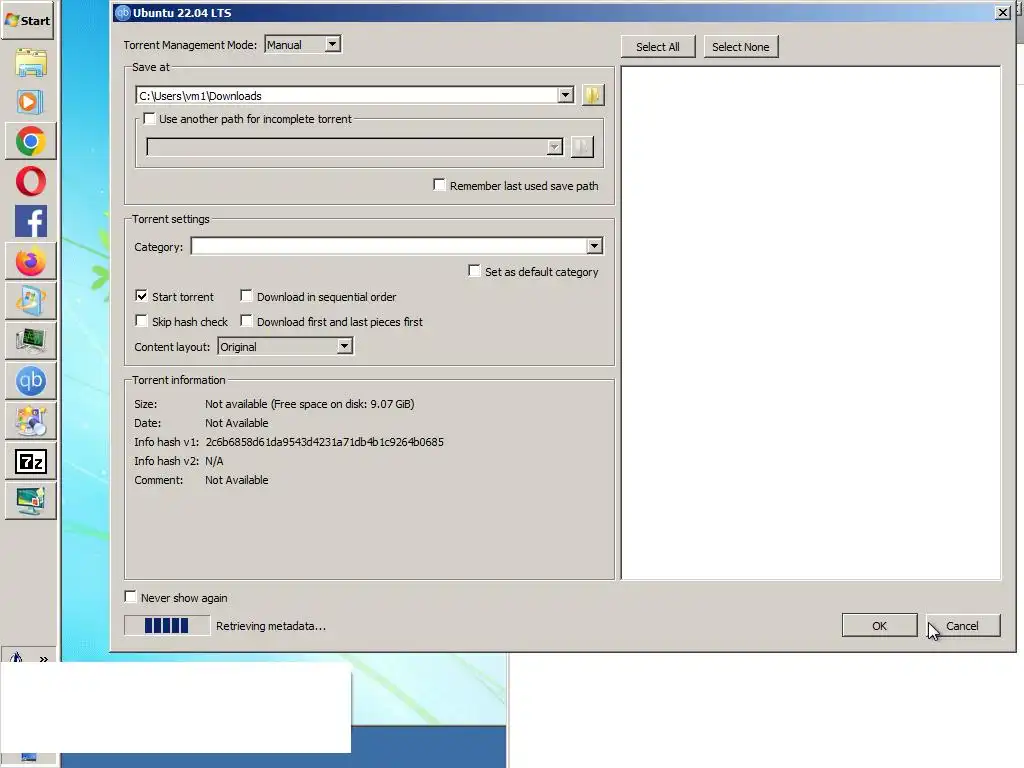Click Select None button

(x=741, y=47)
